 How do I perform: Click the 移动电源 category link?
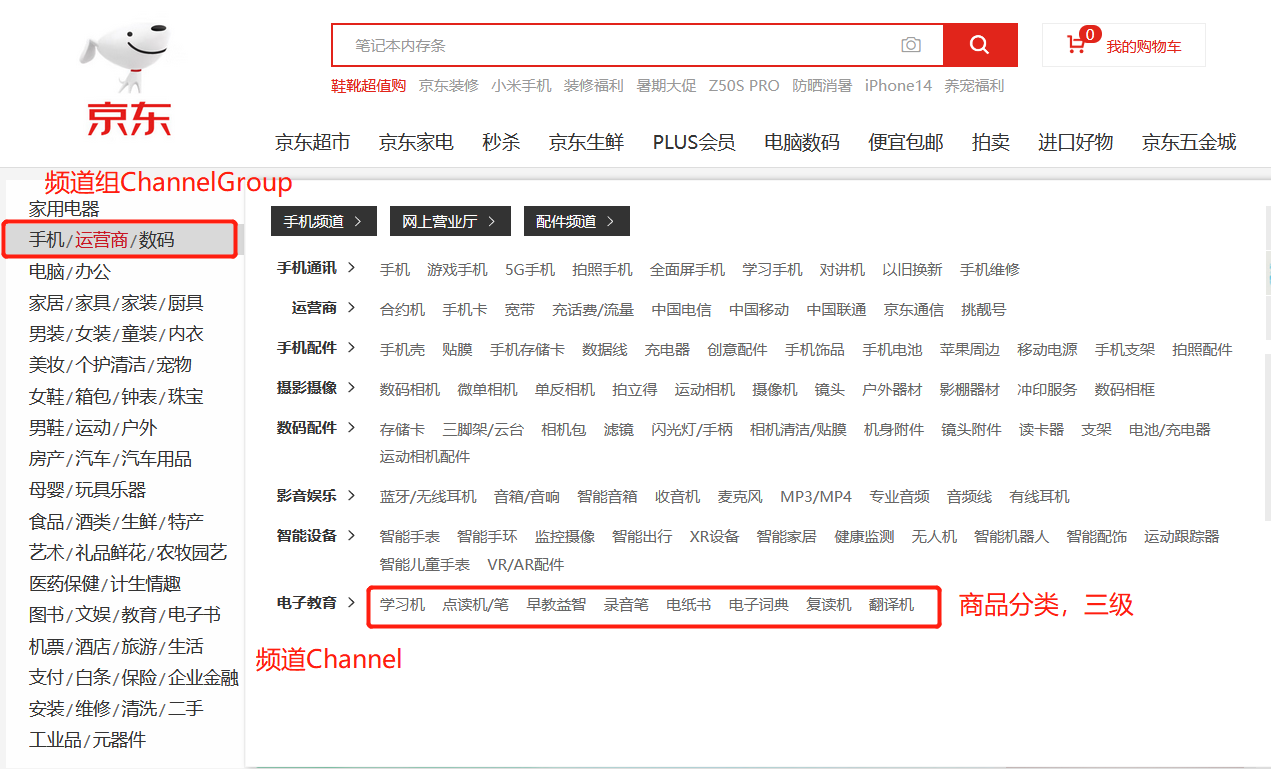(1047, 350)
